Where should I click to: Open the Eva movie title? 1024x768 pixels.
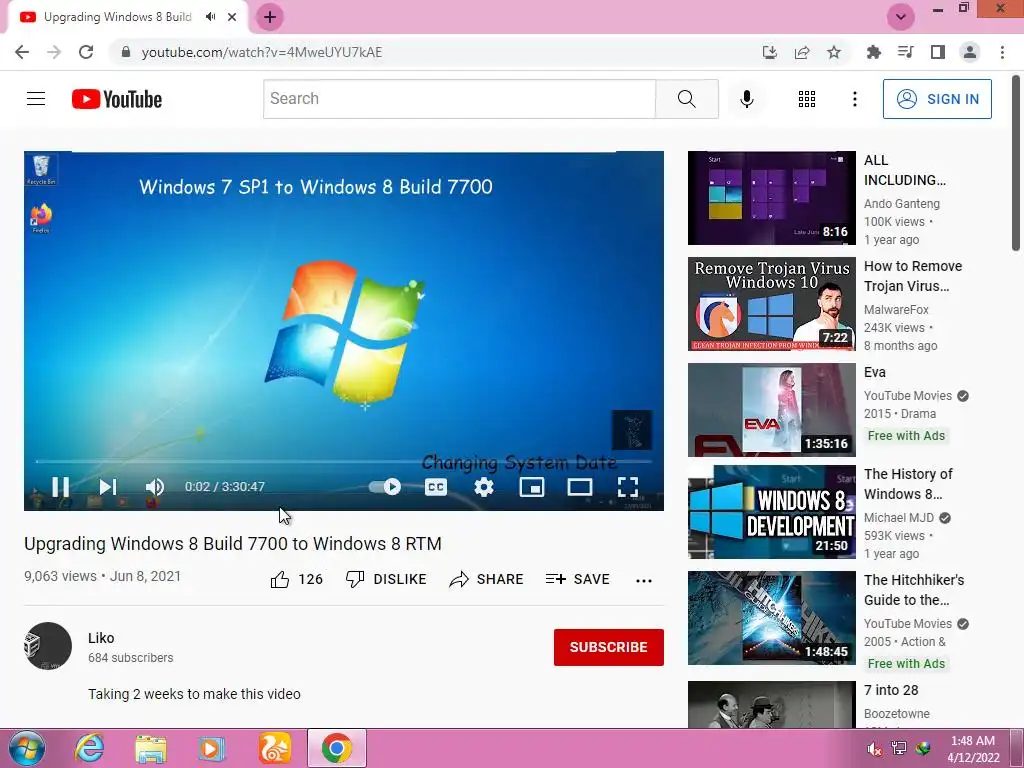[x=874, y=372]
